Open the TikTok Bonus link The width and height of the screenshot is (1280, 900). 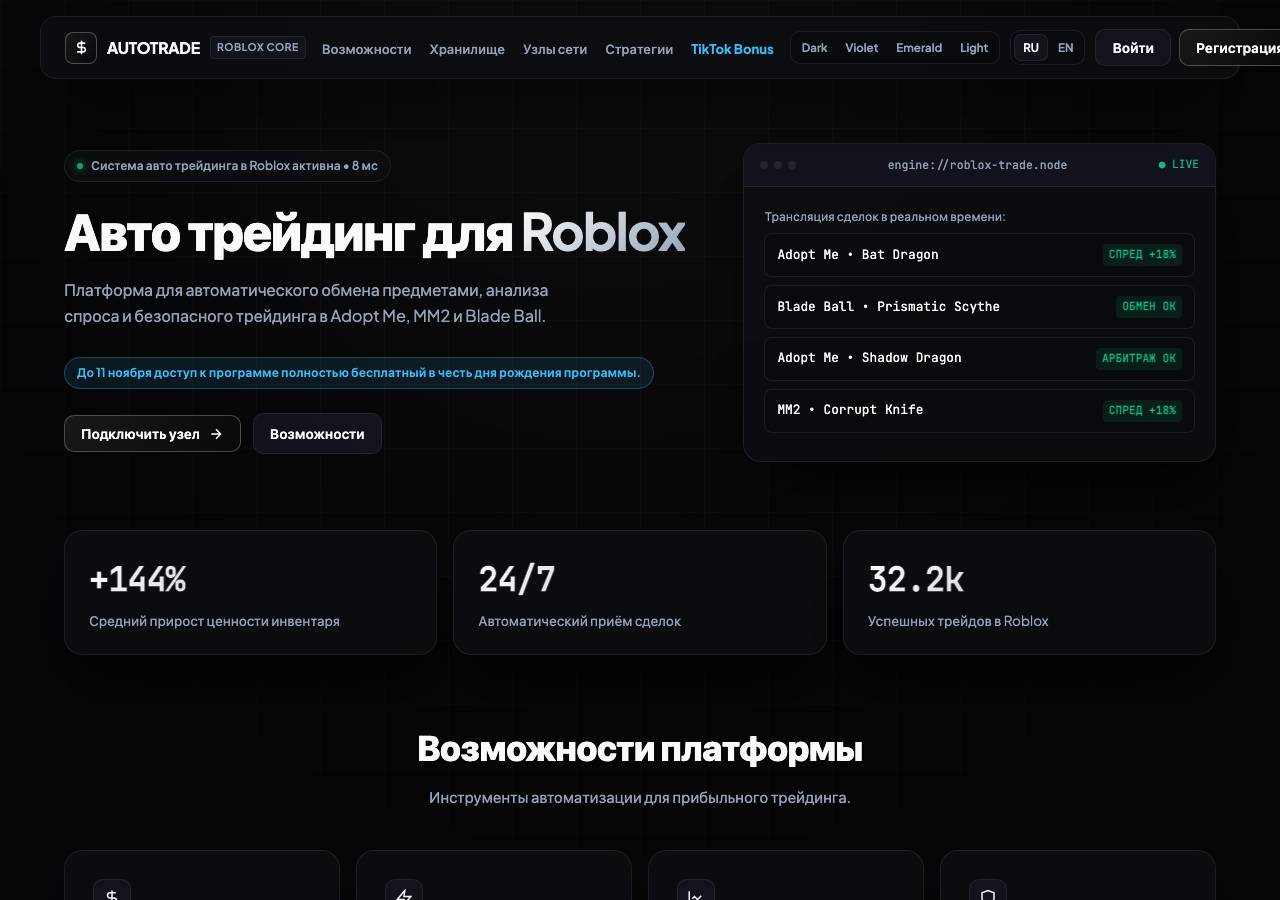click(732, 49)
